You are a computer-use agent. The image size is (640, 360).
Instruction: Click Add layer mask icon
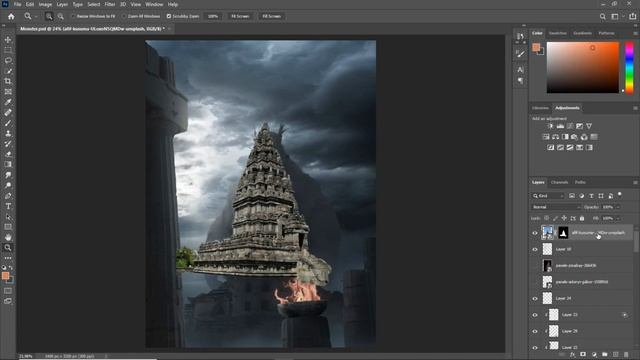583,355
